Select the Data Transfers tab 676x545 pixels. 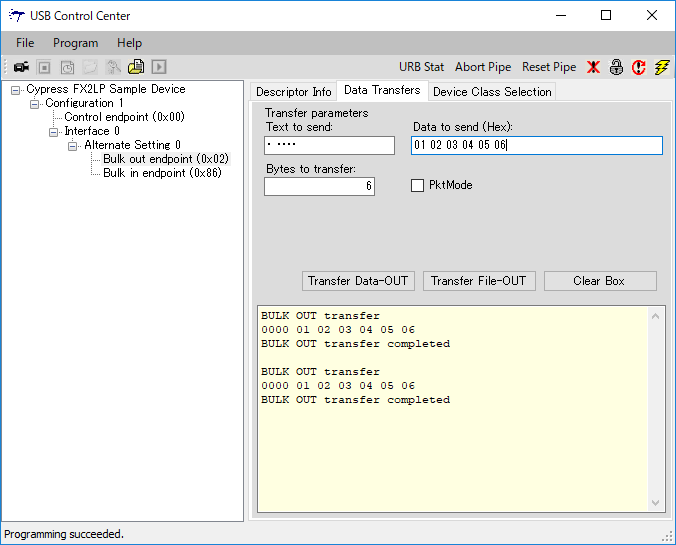tap(382, 90)
